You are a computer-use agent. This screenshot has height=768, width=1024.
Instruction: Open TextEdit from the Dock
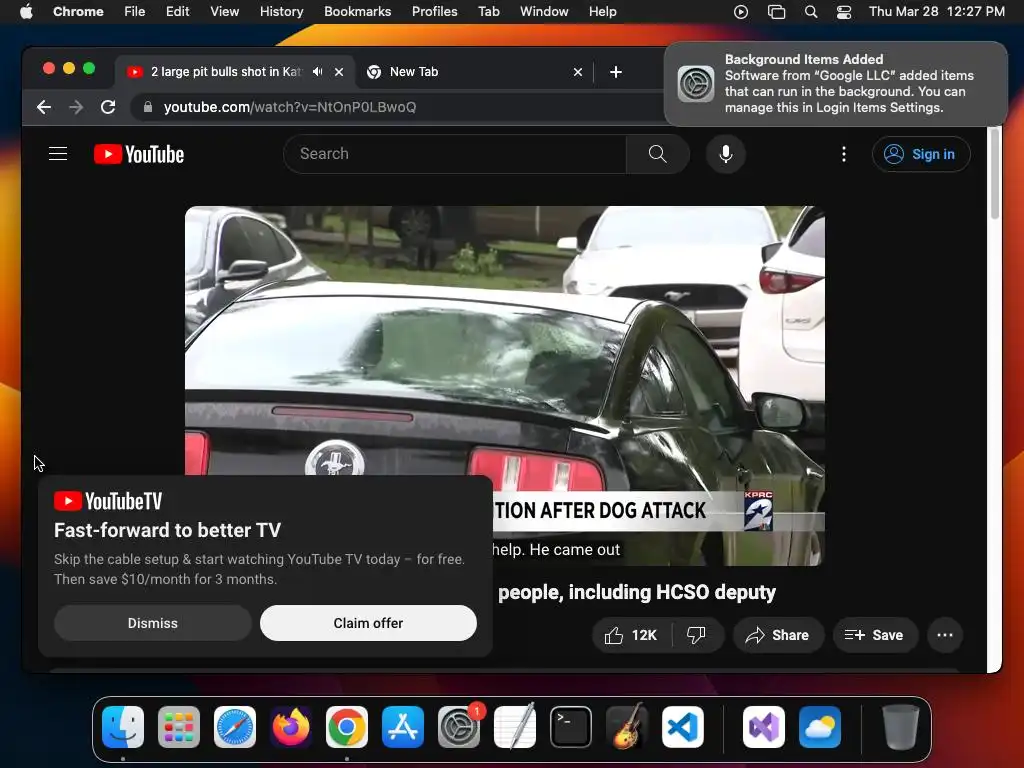(x=515, y=727)
